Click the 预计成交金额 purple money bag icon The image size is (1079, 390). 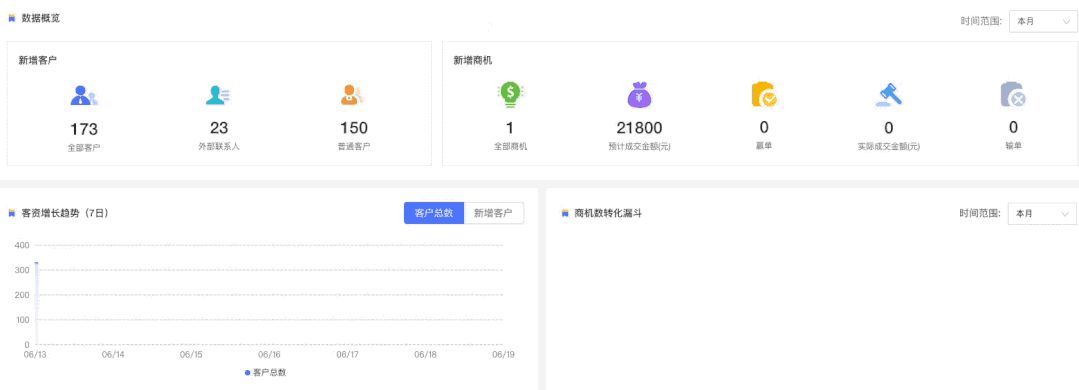(639, 95)
